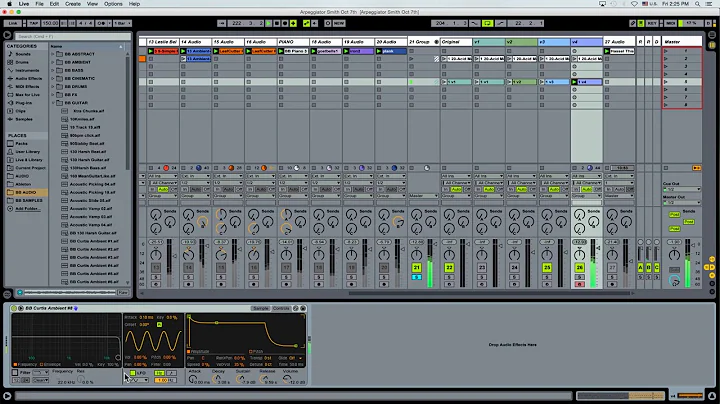This screenshot has height=404, width=720.
Task: Open the Help menu
Action: [x=134, y=4]
